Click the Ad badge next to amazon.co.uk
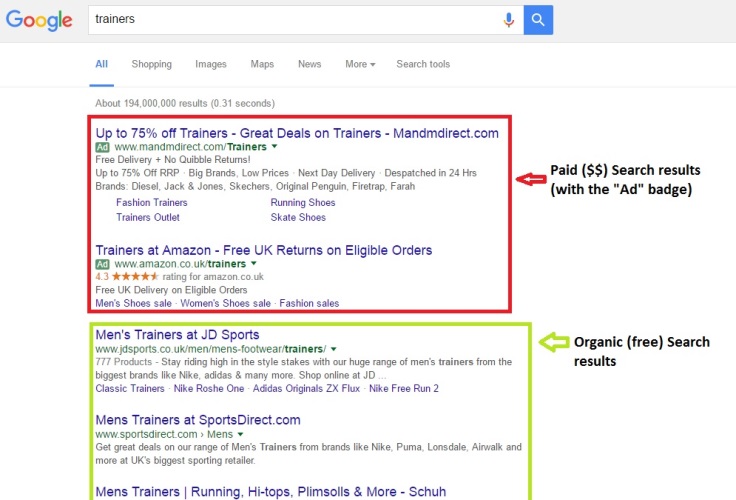The width and height of the screenshot is (736, 500). tap(102, 264)
